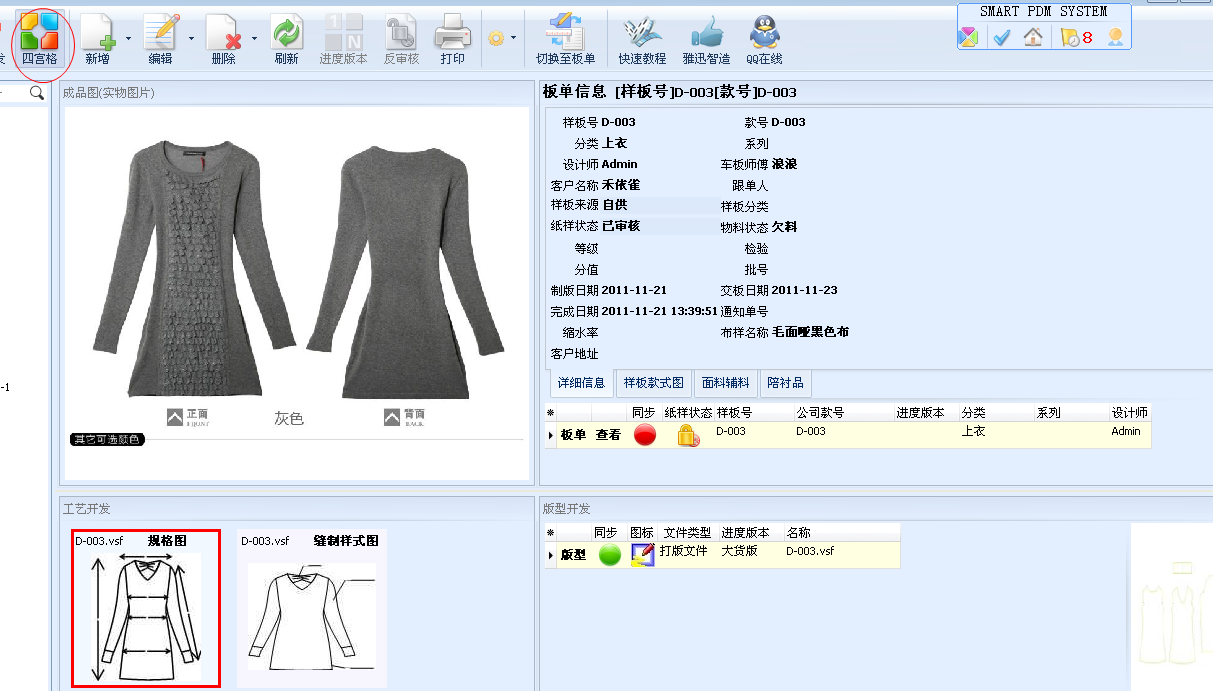Click the 设计师 column header
Viewport: 1213px width, 691px height.
pos(1129,412)
